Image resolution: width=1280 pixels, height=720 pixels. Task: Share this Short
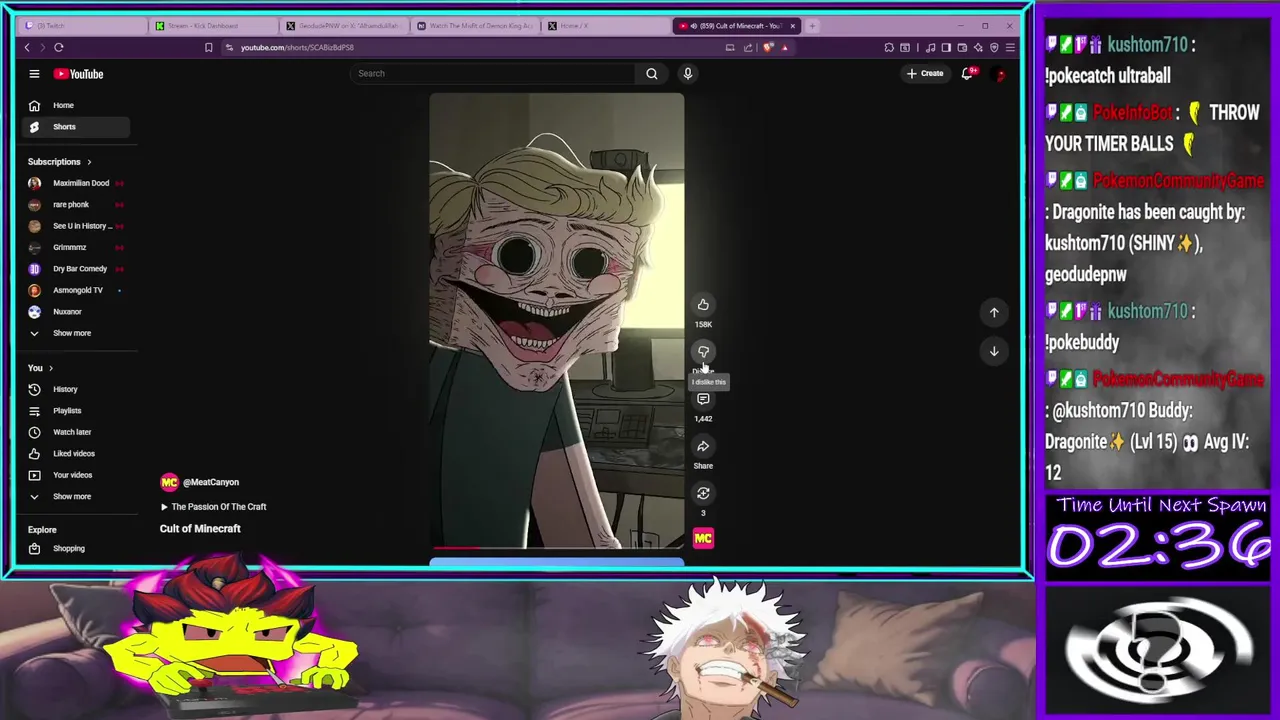click(703, 446)
